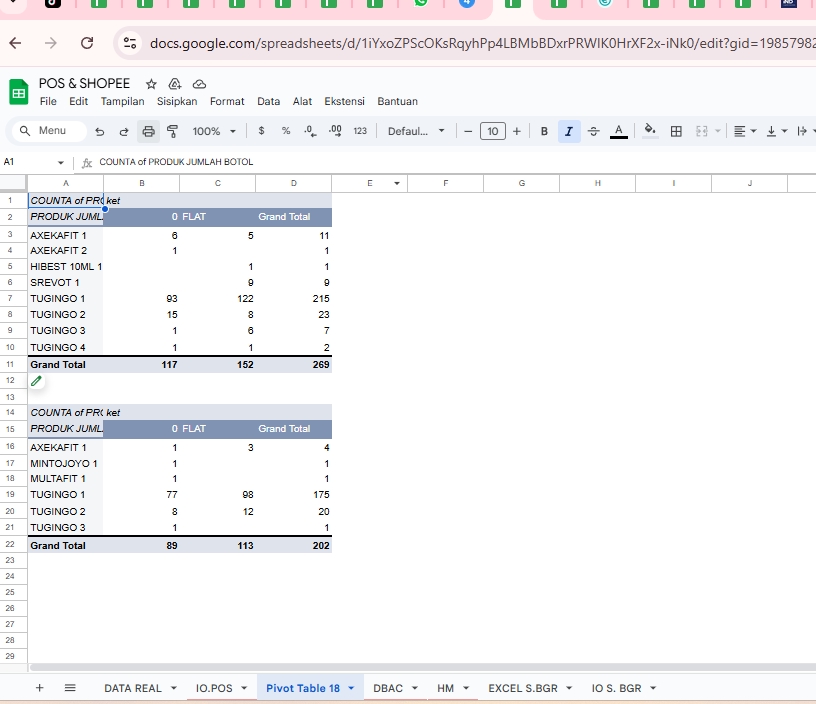816x704 pixels.
Task: Click the percent format icon
Action: coord(284,130)
